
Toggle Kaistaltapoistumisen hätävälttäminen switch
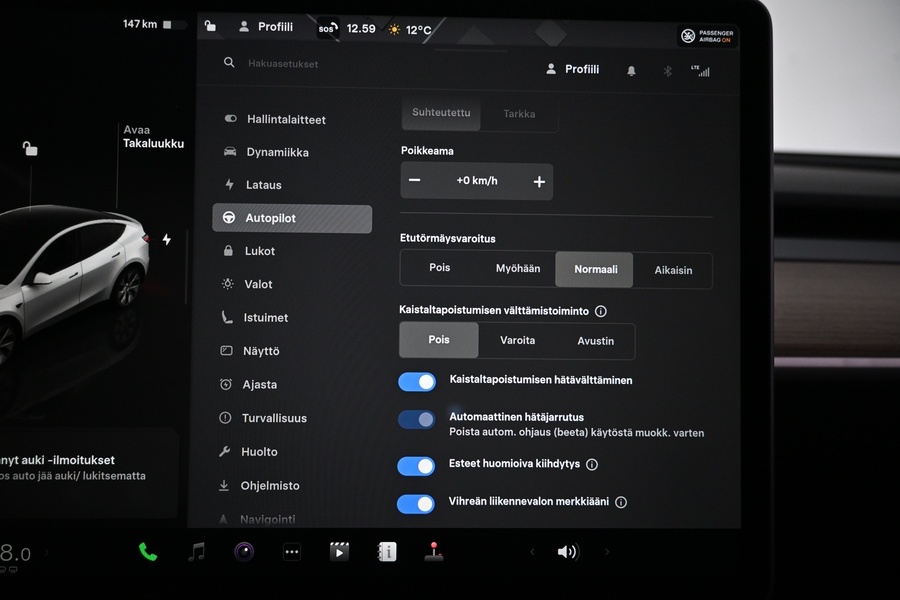tap(417, 382)
